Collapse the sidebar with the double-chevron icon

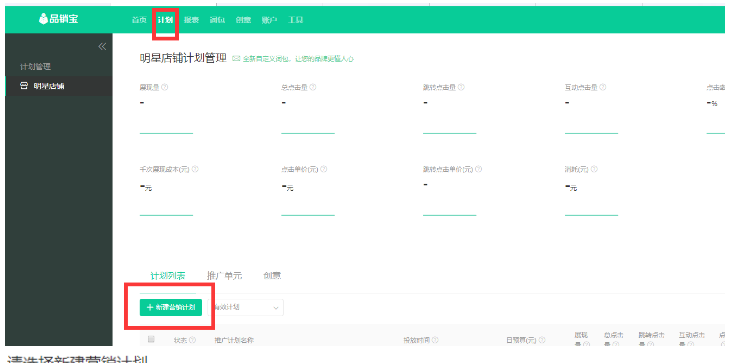click(102, 46)
